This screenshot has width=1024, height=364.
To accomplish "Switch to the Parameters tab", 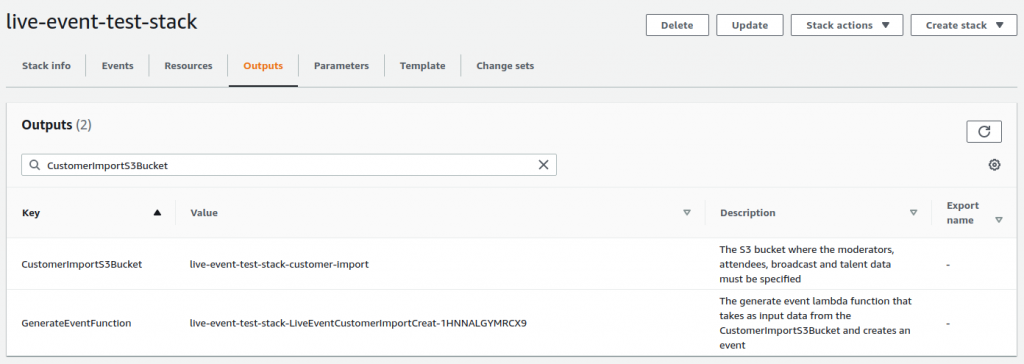I will pos(341,66).
